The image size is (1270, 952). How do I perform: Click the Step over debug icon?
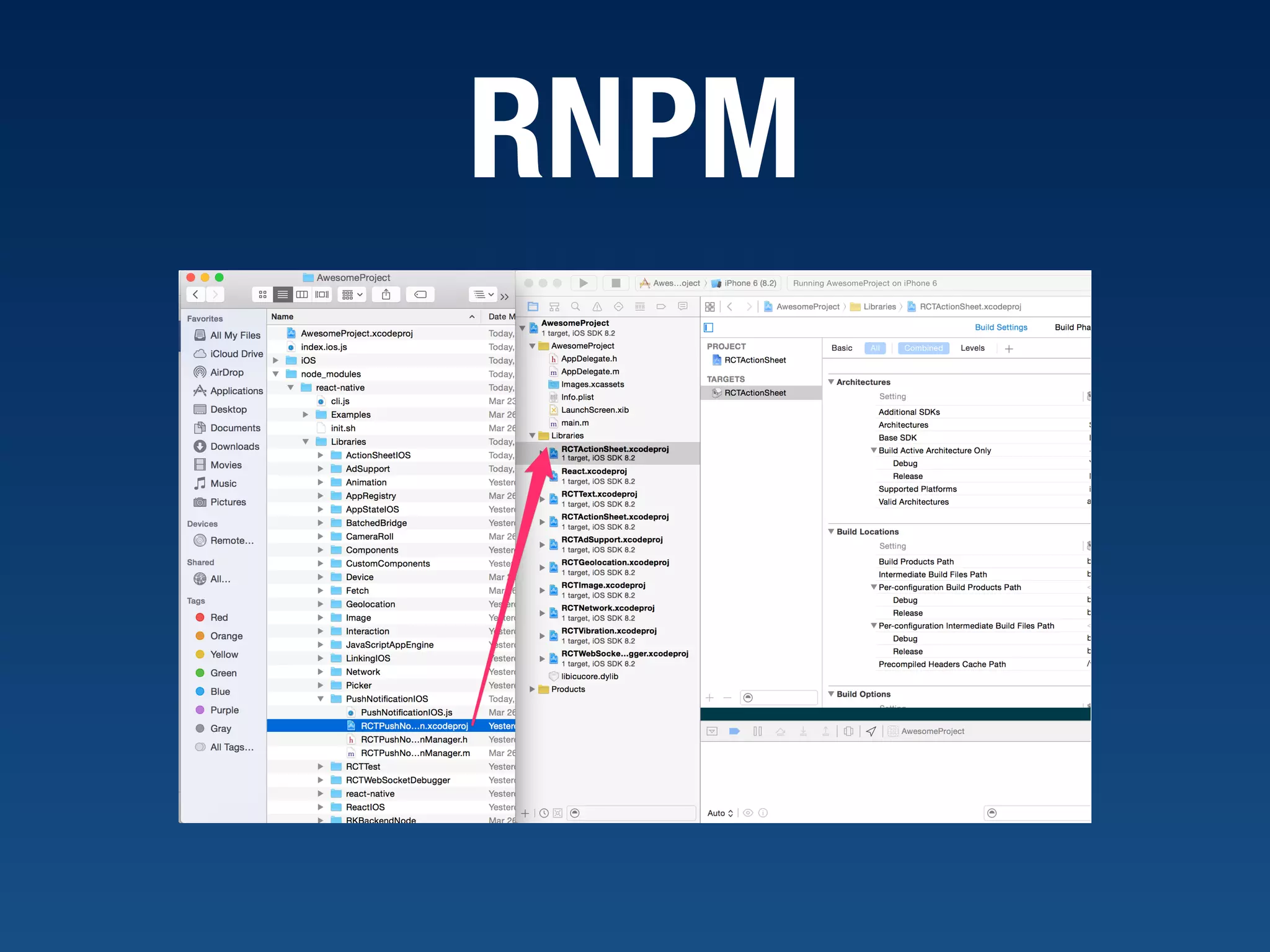click(x=780, y=731)
